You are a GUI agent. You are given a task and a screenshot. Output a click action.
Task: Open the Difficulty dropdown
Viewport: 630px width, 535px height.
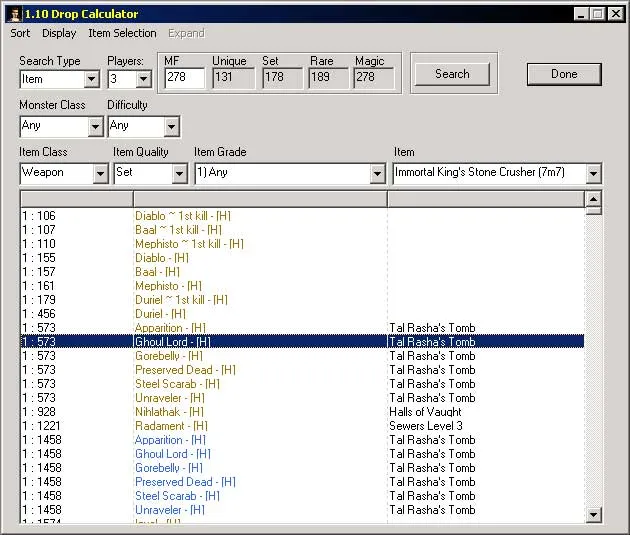coord(171,126)
